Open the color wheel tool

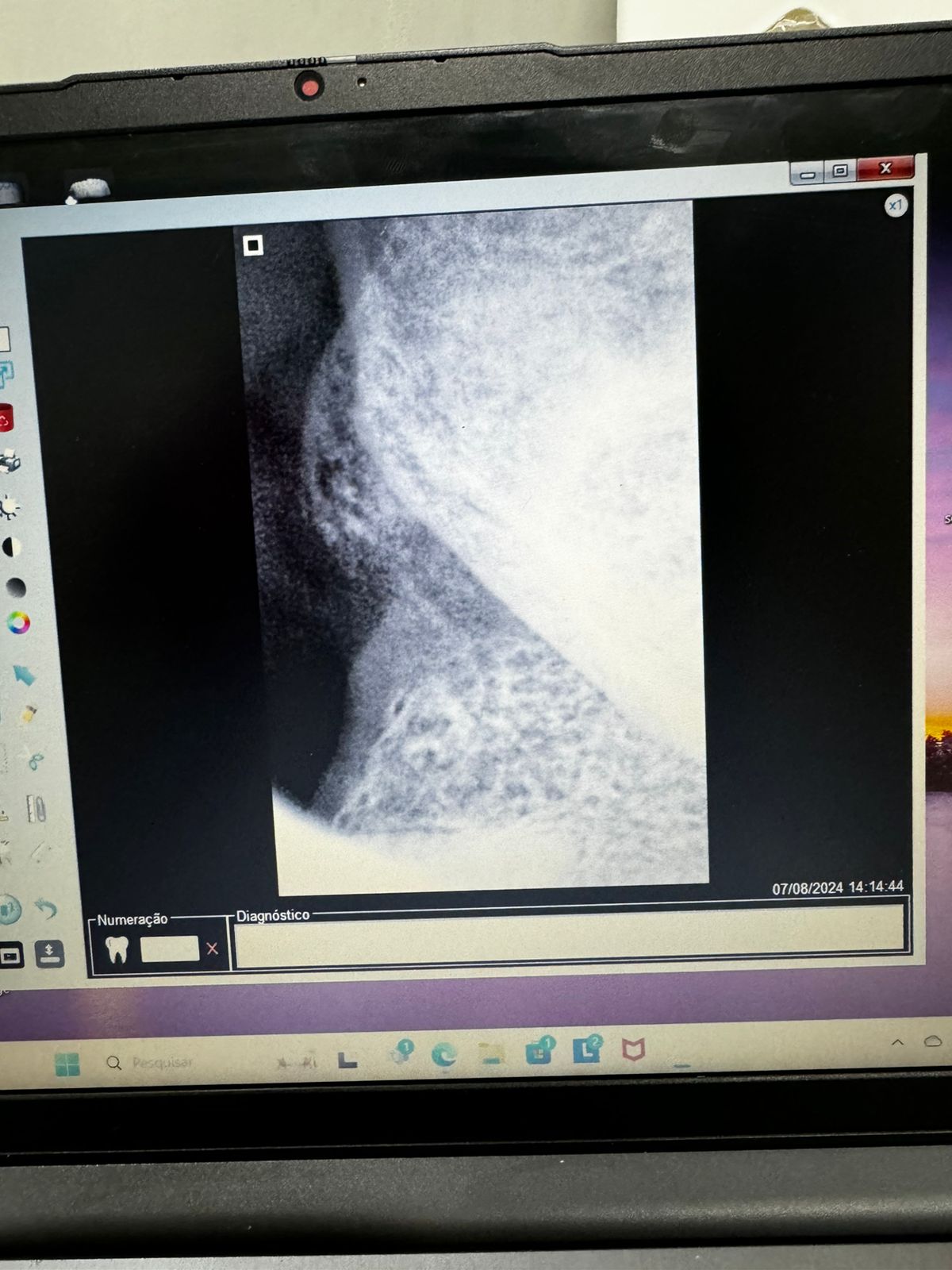18,623
